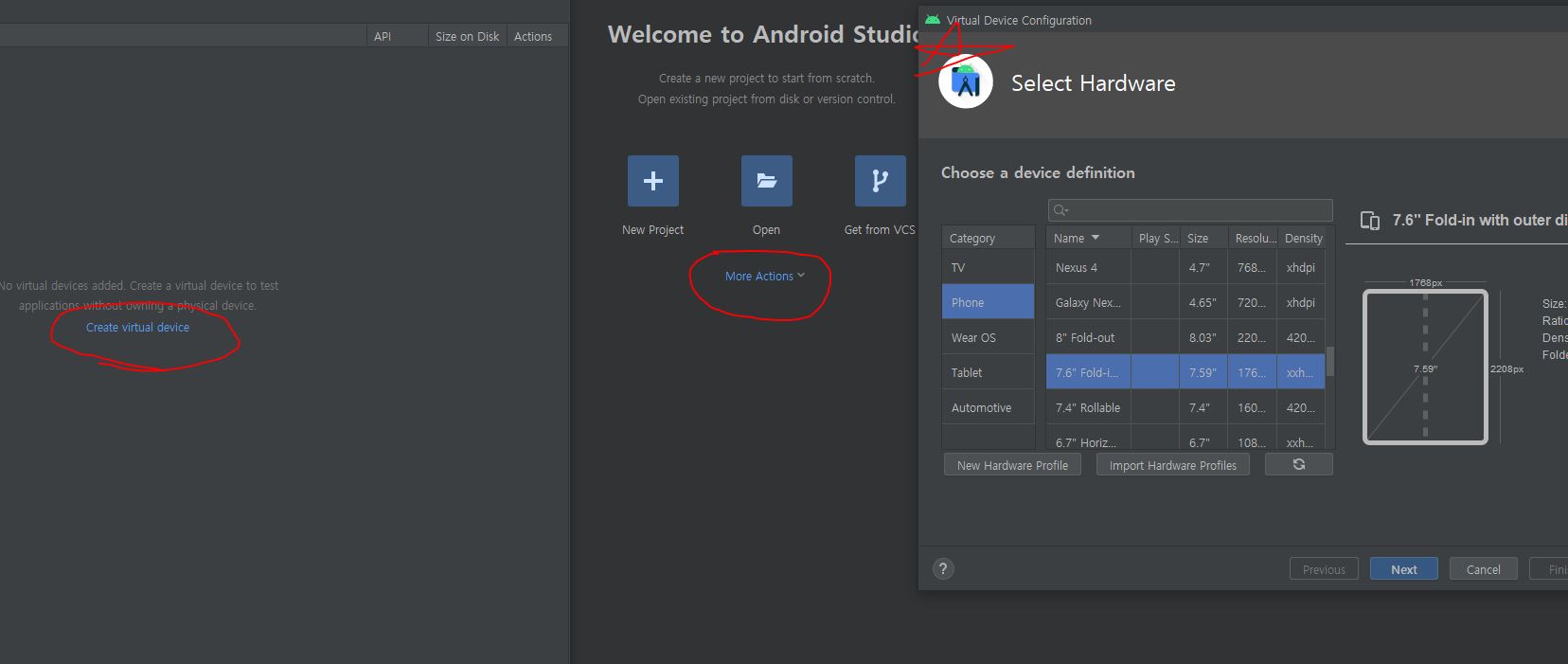Click the foldable device icon beside 7.6" Fold-in title

(1369, 221)
